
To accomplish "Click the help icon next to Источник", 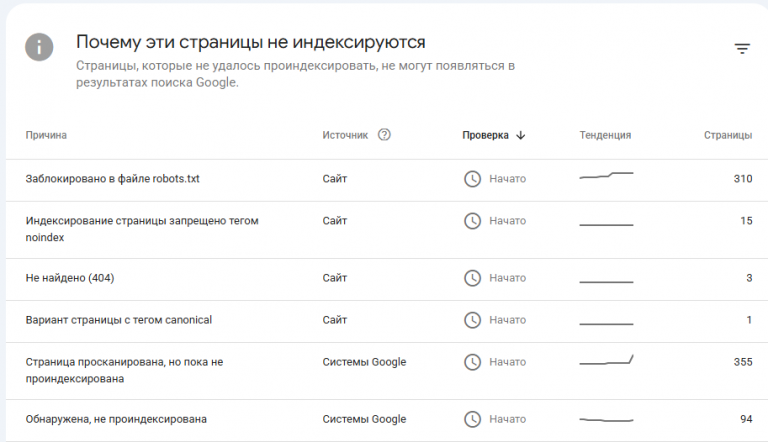I will [384, 135].
